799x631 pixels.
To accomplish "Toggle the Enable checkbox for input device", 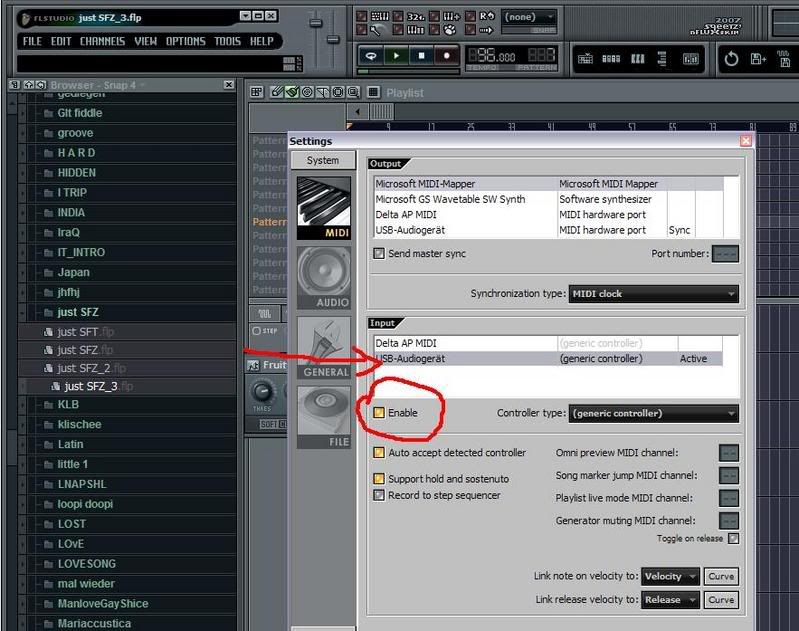I will (379, 413).
